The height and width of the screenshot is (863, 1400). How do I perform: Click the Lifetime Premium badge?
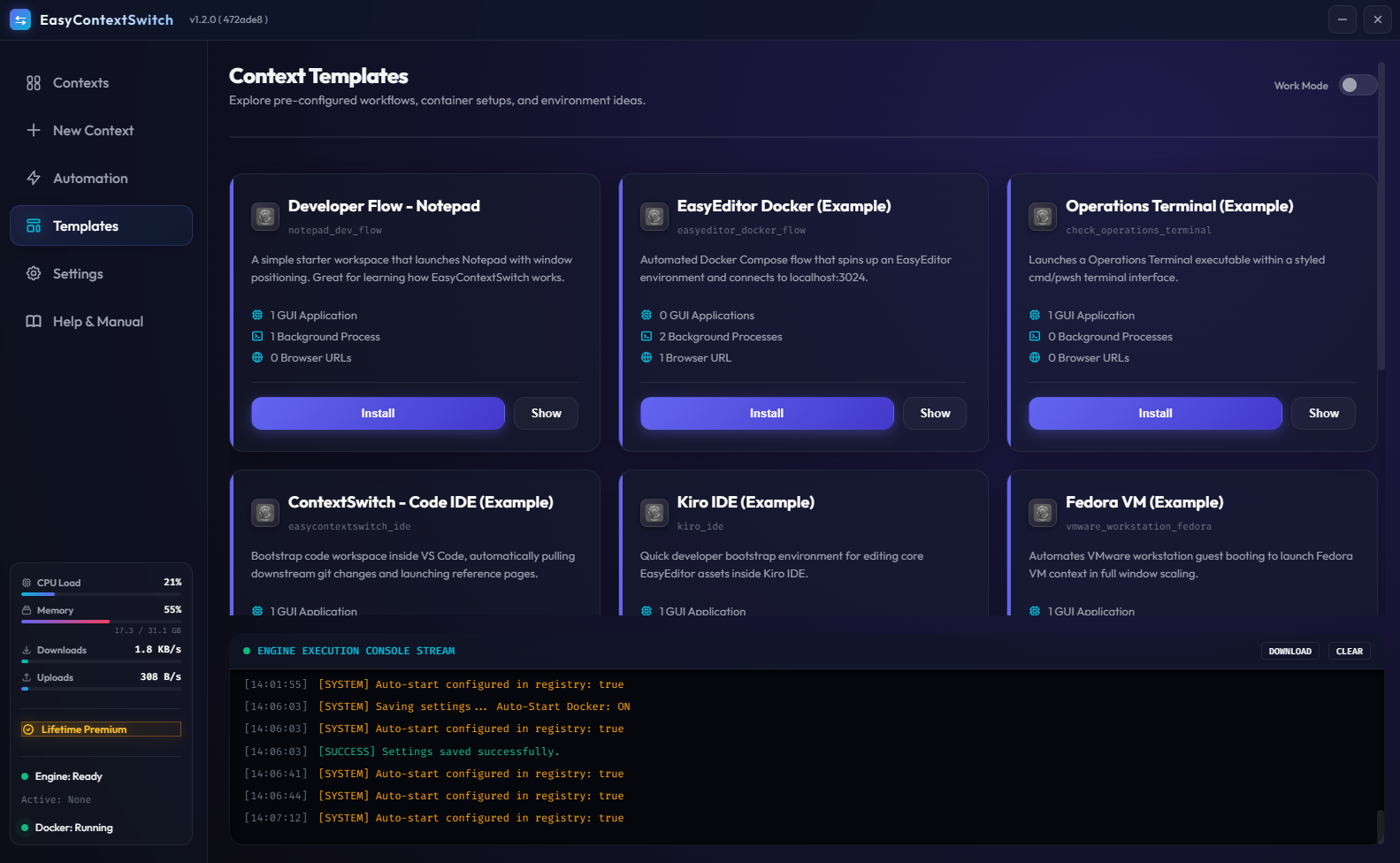[x=101, y=729]
